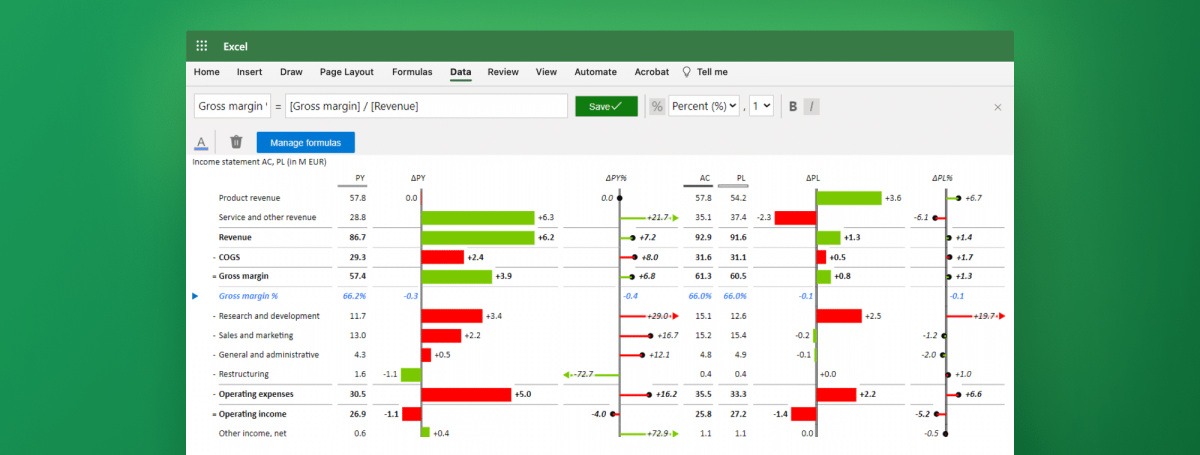This screenshot has height=455, width=1200.
Task: Open the Excel app launcher grid
Action: [x=201, y=46]
